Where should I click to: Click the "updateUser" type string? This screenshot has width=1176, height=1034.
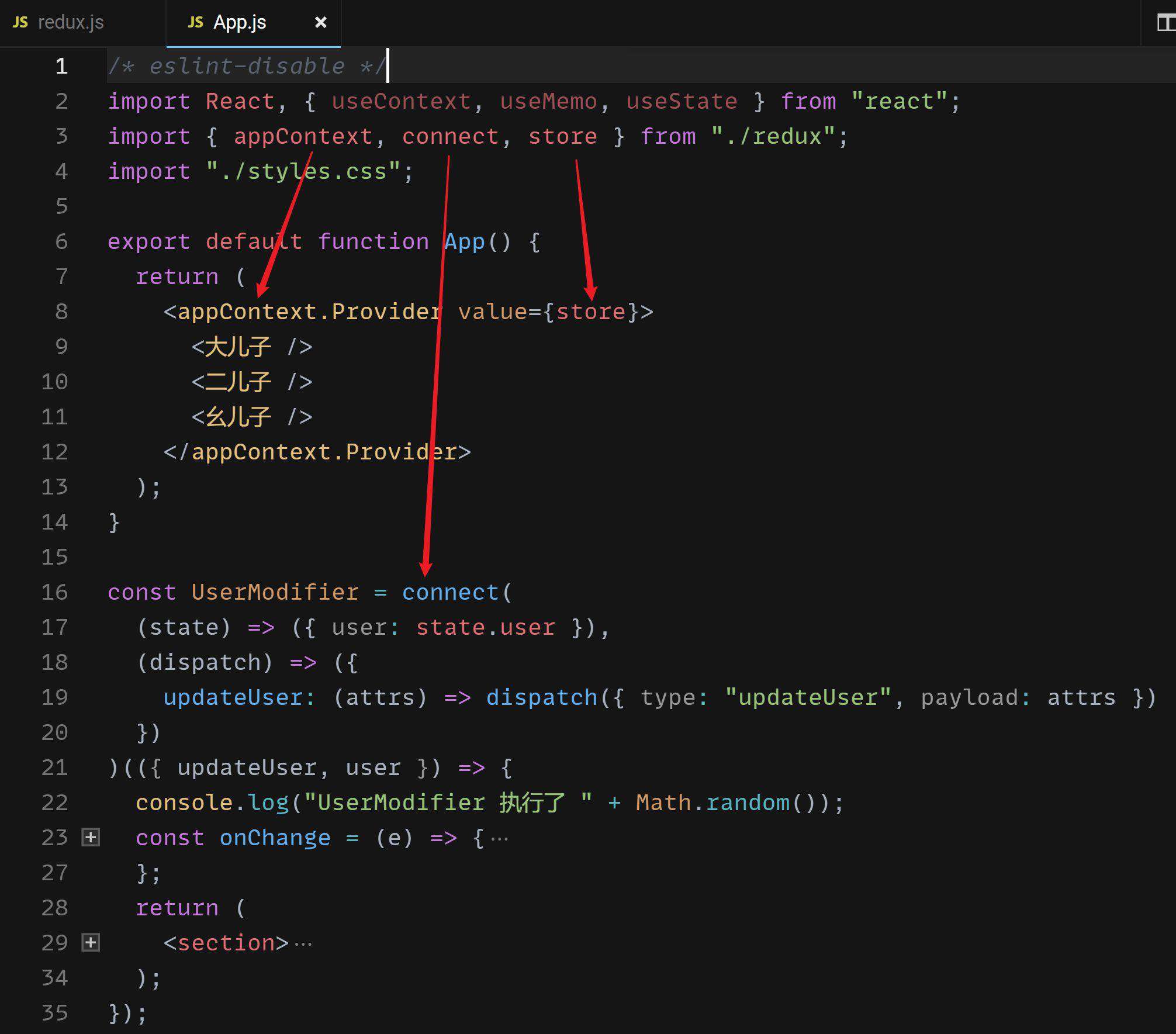(808, 697)
